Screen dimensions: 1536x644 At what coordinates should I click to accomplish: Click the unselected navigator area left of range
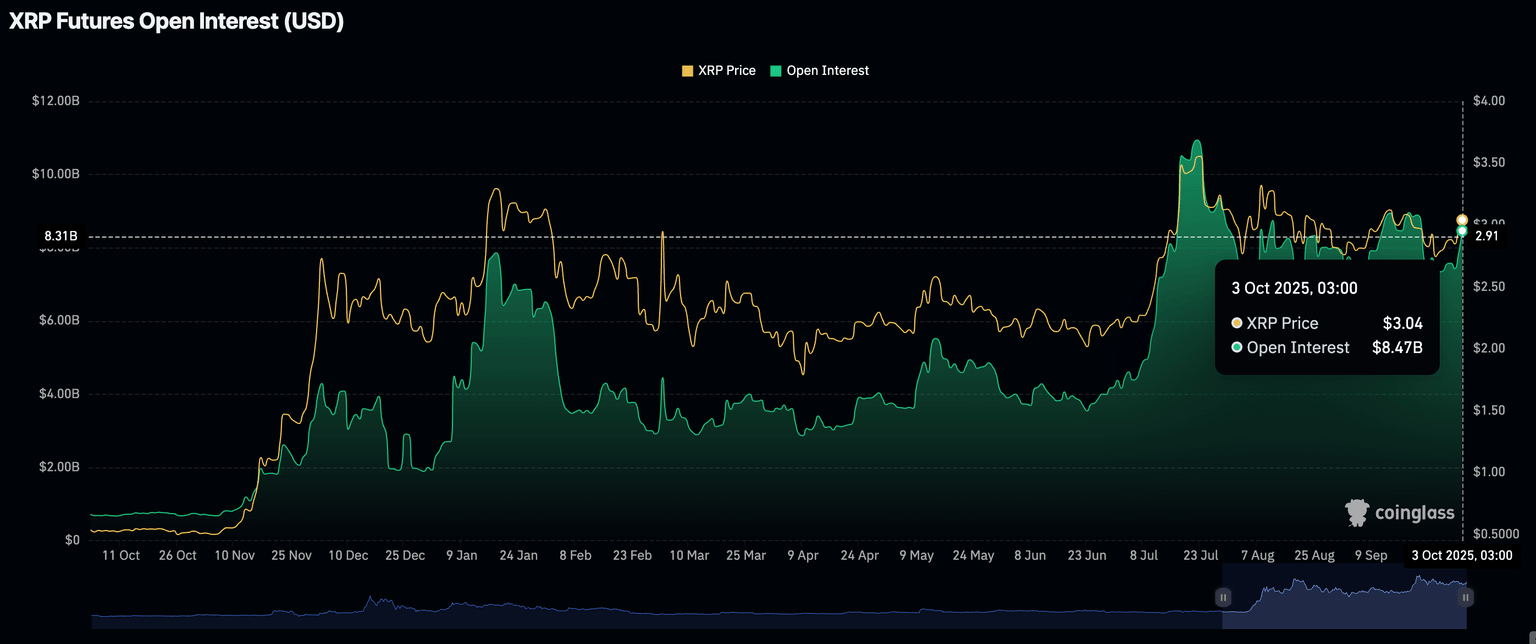pos(650,608)
